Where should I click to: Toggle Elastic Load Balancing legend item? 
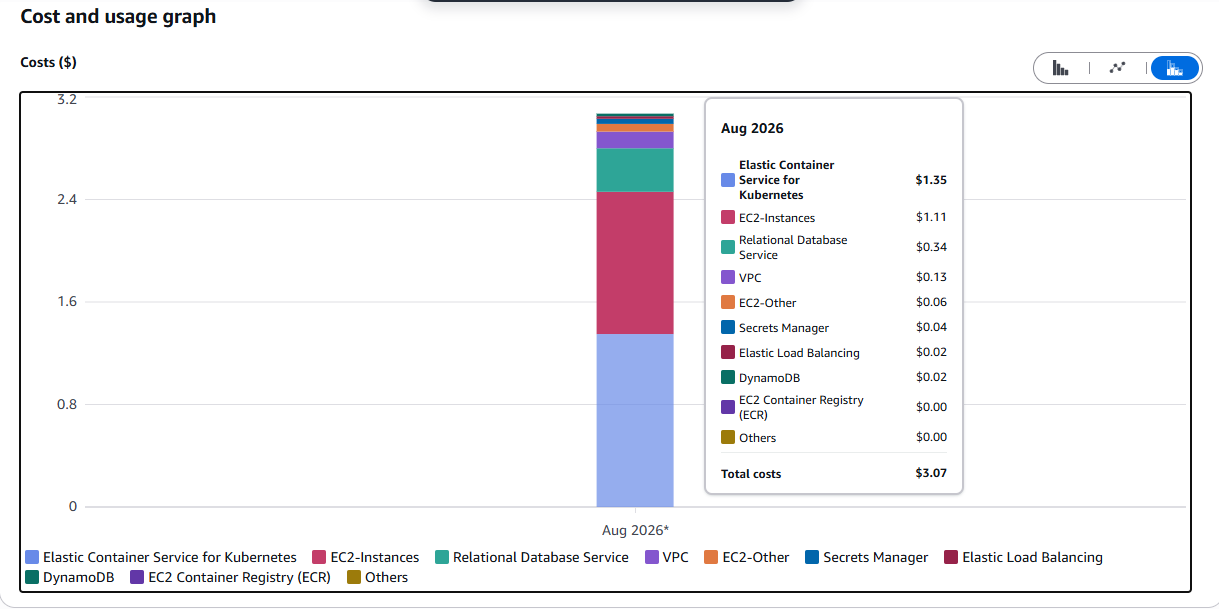(1023, 557)
